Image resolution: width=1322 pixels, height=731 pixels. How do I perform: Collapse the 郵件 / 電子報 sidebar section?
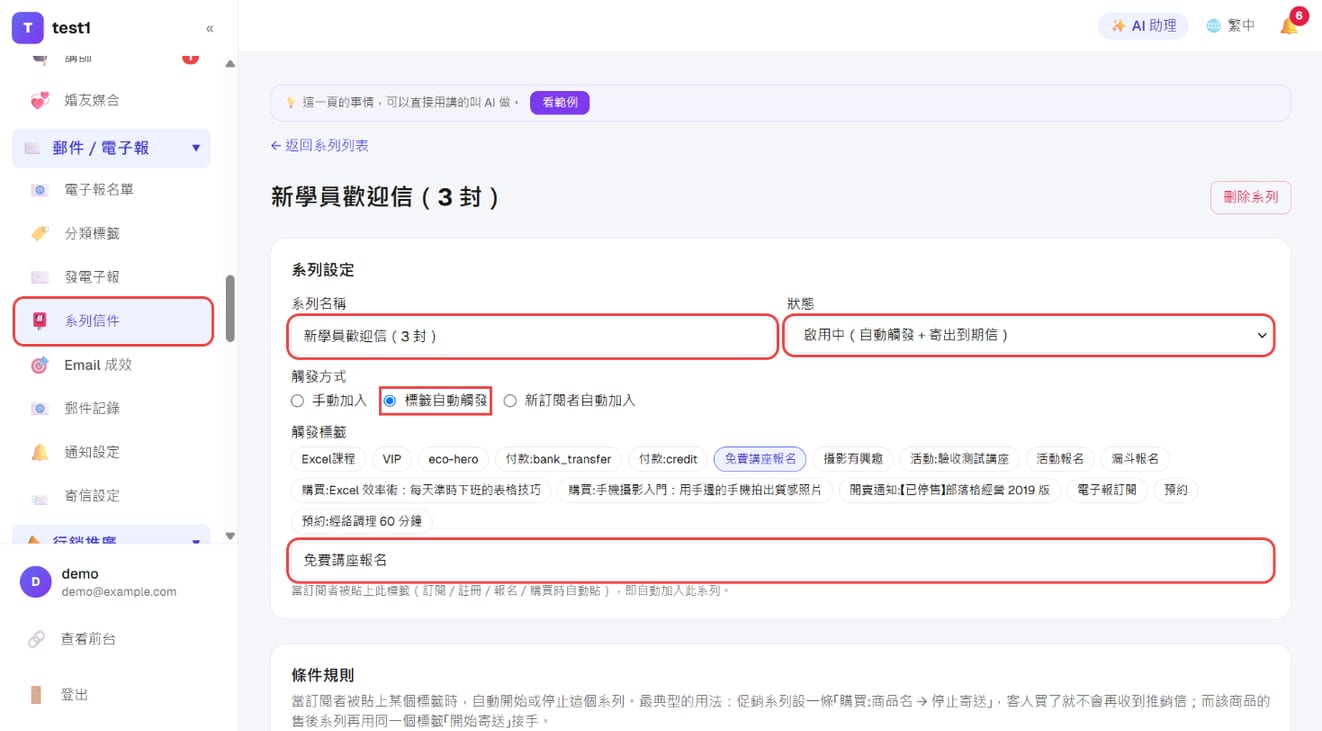point(111,148)
